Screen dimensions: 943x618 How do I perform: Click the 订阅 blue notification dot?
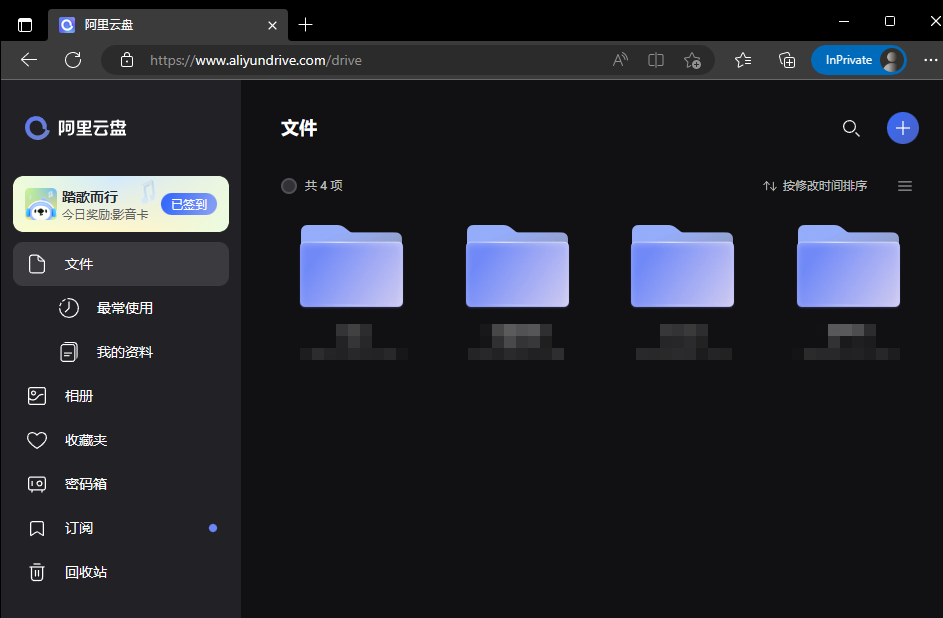coord(213,528)
